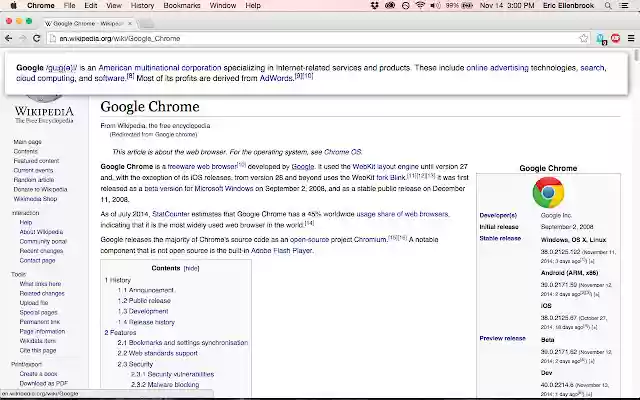Open 'Recent changes' sidebar link

41,251
